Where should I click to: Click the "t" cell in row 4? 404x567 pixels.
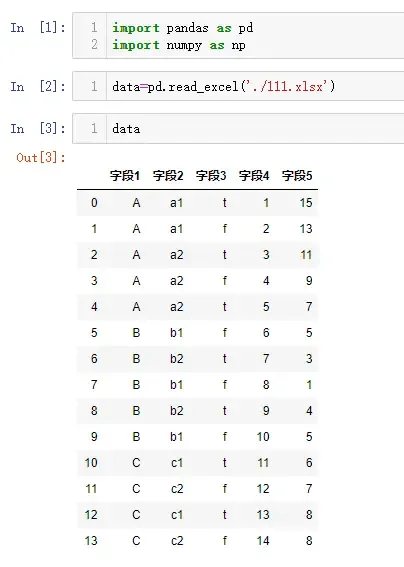pyautogui.click(x=225, y=307)
